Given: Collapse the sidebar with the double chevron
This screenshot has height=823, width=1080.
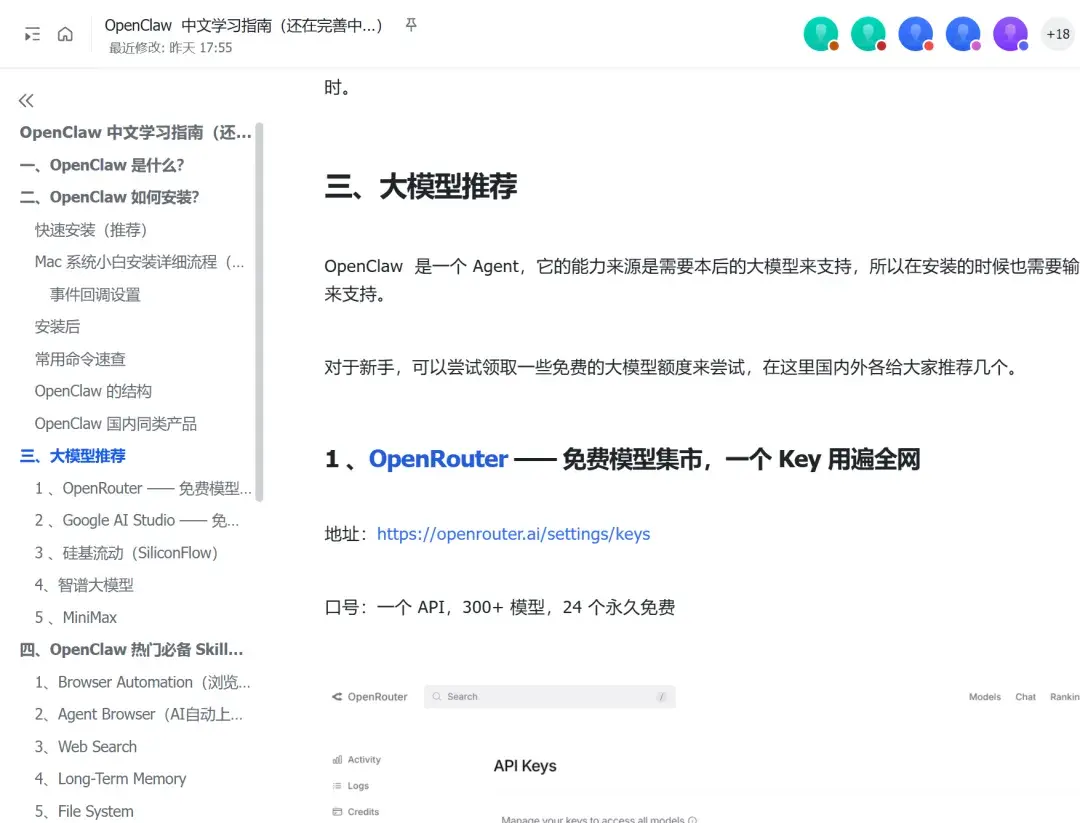Looking at the screenshot, I should [x=25, y=100].
